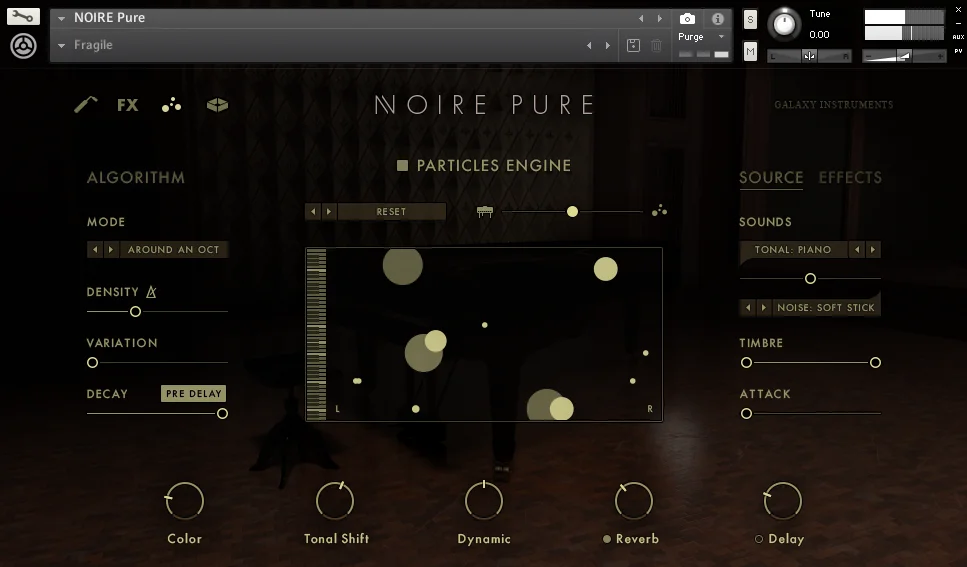Screen dimensions: 967x567
Task: Click the Color knob
Action: 184,500
